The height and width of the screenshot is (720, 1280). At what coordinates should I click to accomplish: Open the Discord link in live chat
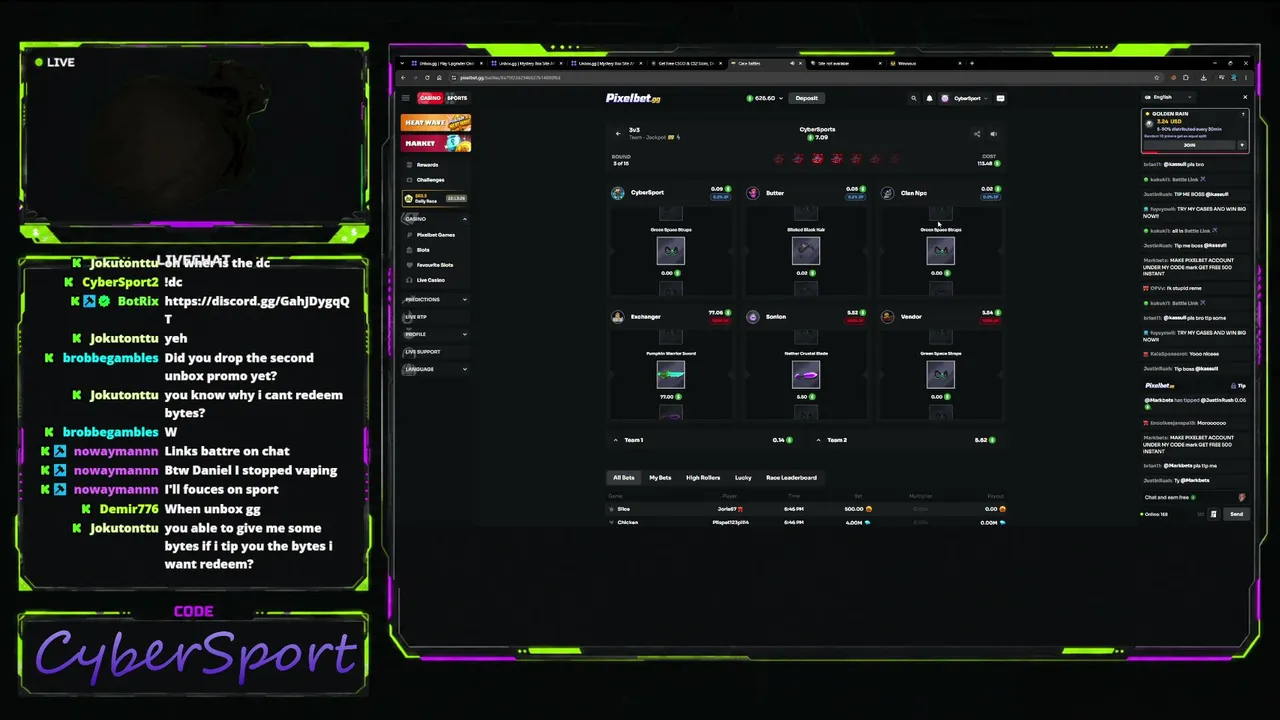[257, 310]
